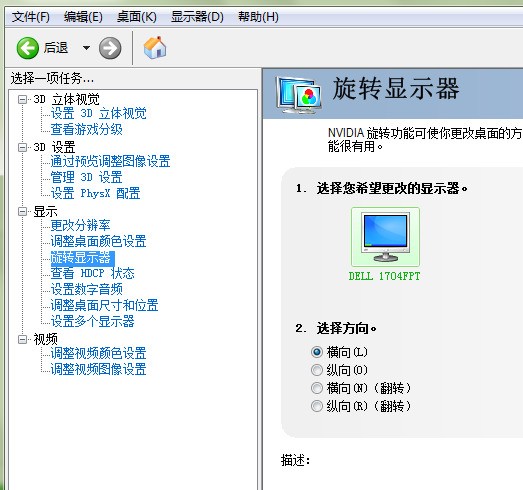Collapse the 显示 tree node
523x490 pixels.
pos(22,211)
